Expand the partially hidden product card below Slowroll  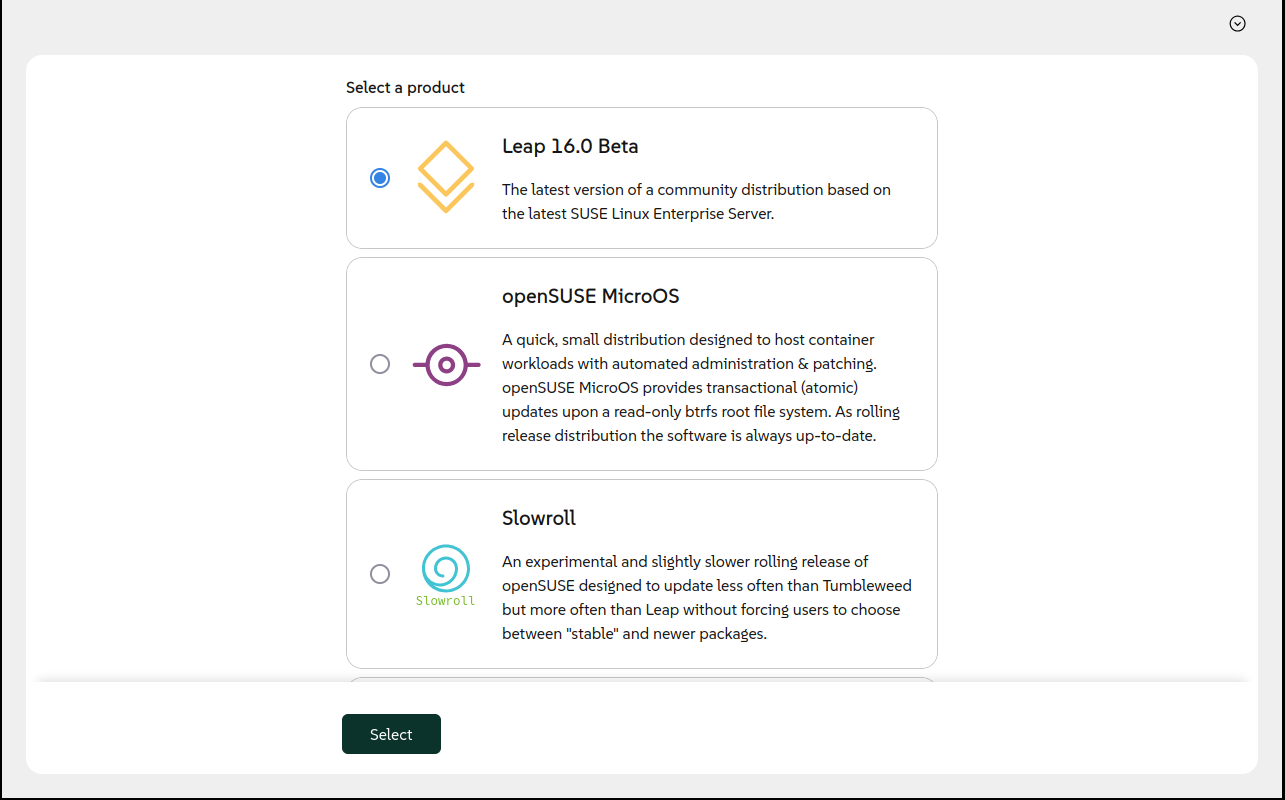point(641,683)
